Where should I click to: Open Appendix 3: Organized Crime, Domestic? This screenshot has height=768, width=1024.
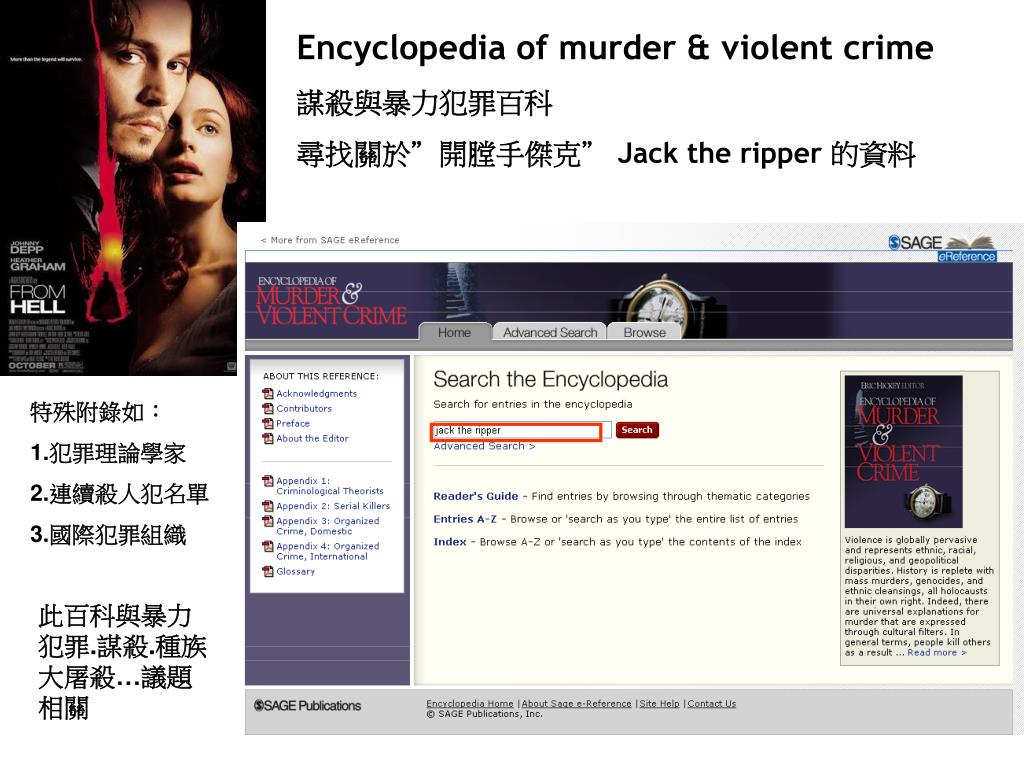pos(327,526)
